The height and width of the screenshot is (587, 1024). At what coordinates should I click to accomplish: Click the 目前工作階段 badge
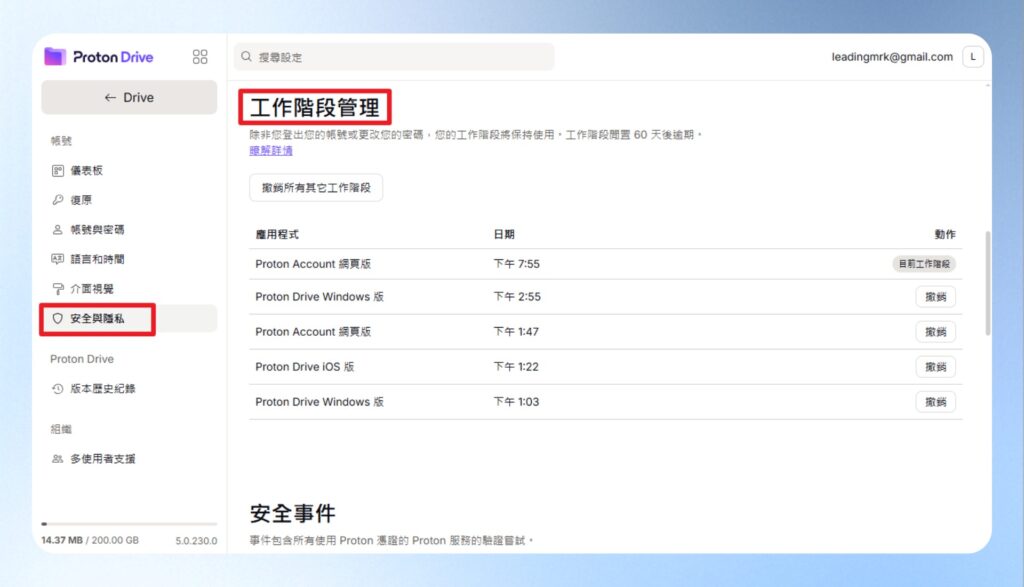pos(924,264)
